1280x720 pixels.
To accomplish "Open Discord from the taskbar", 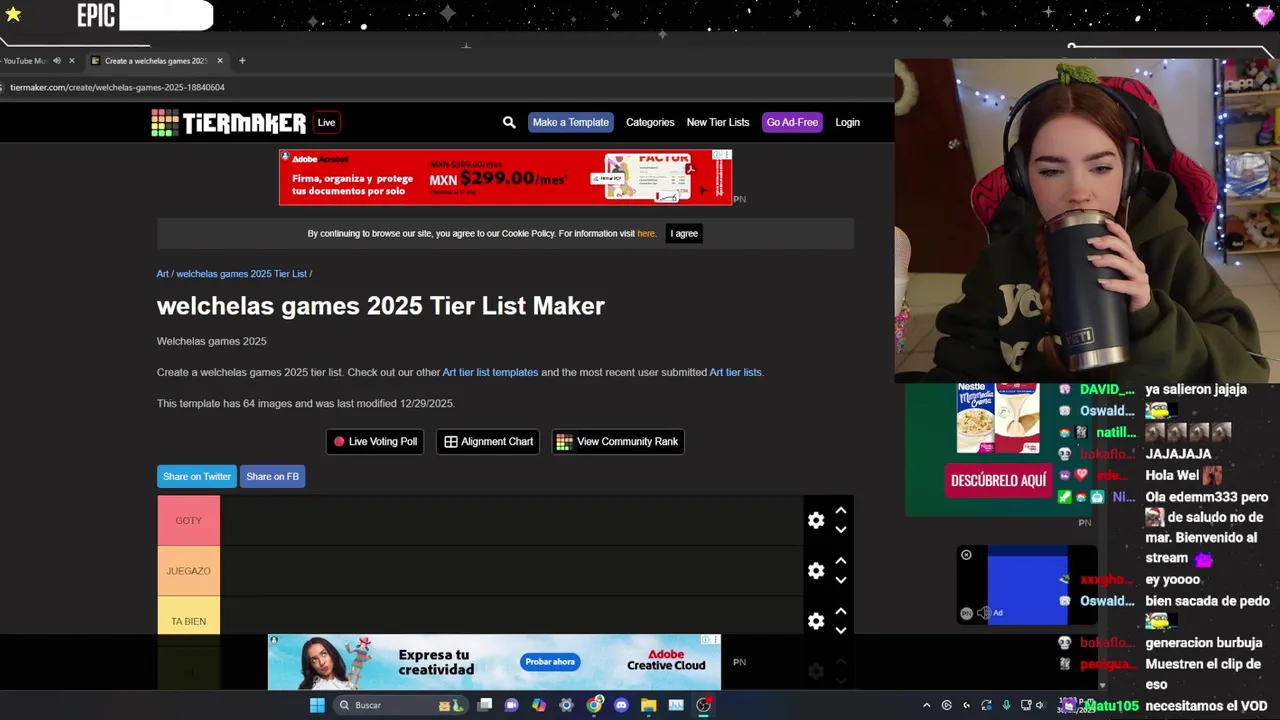I will [621, 705].
